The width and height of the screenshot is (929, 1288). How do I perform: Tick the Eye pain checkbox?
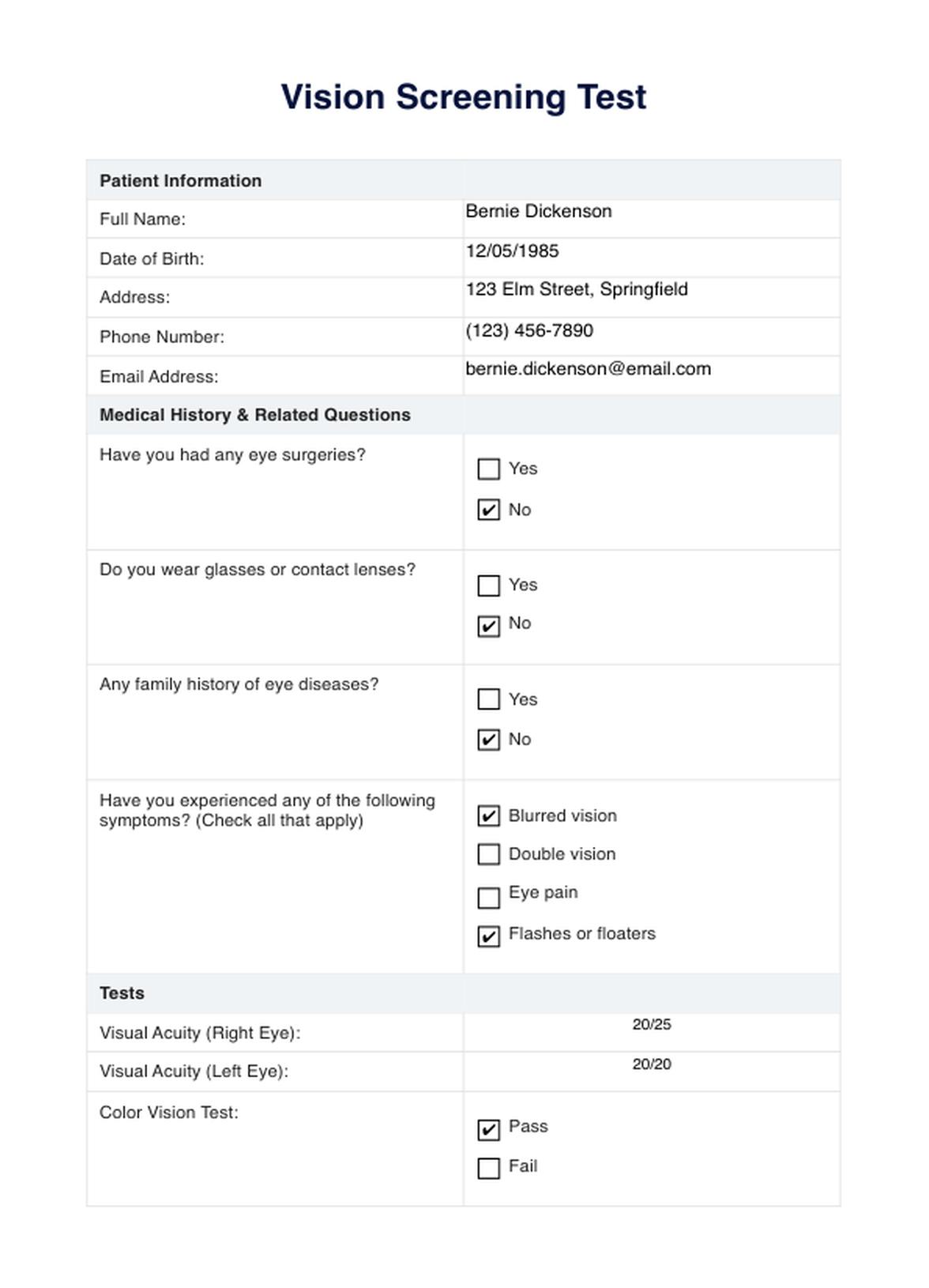489,898
